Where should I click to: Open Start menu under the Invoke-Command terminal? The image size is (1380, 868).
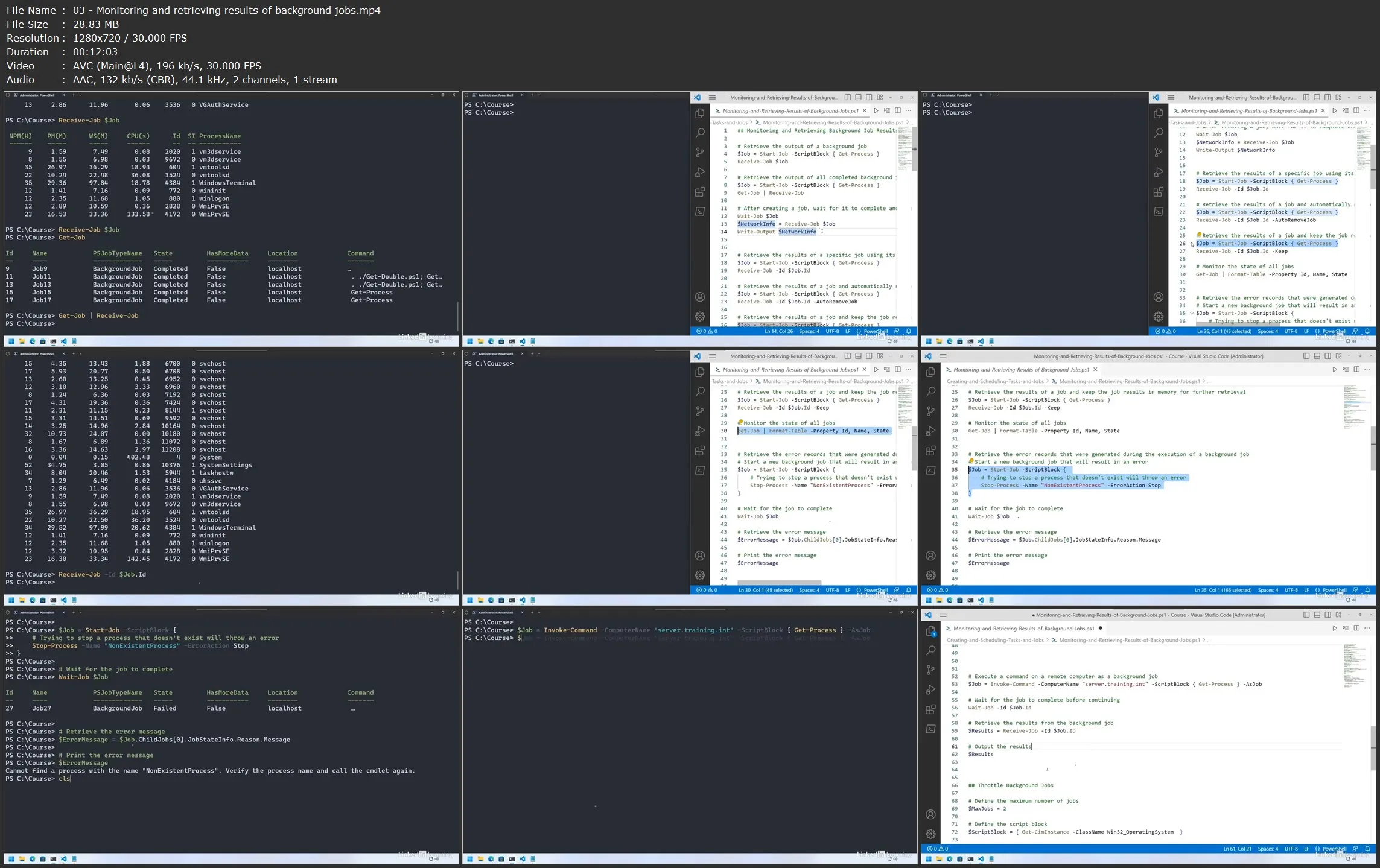[469, 858]
